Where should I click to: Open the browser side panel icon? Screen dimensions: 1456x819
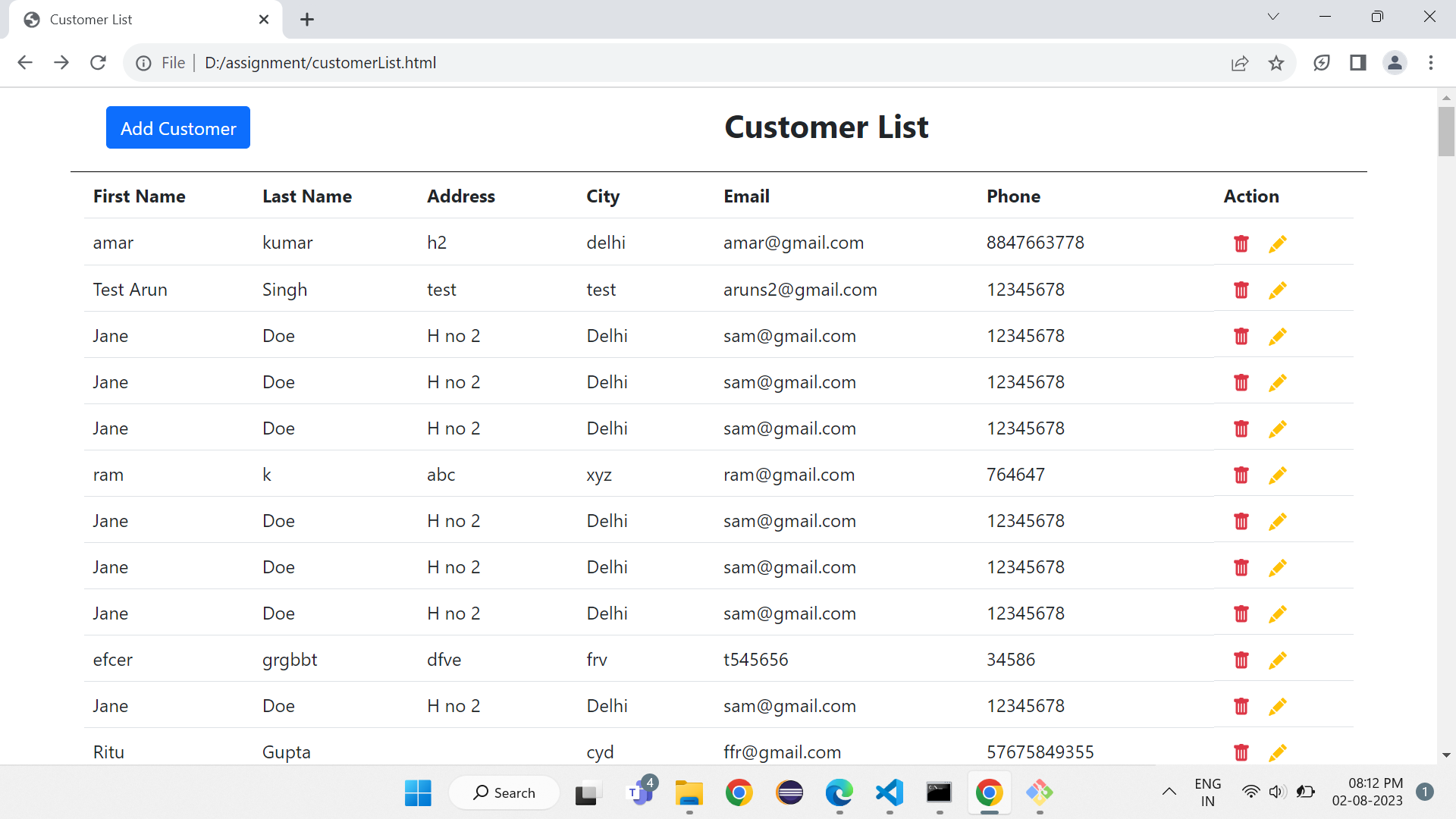[x=1357, y=63]
